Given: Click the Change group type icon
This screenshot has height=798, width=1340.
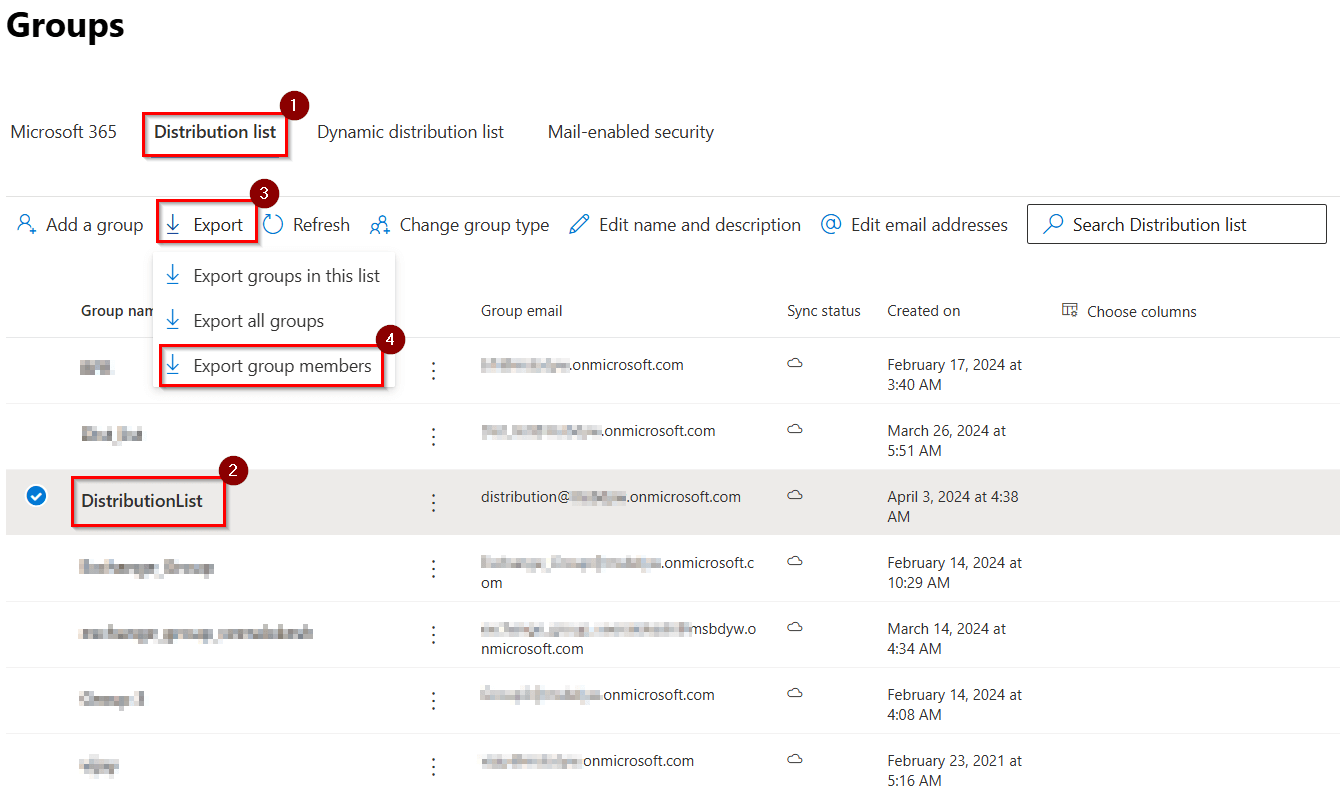Looking at the screenshot, I should click(380, 225).
